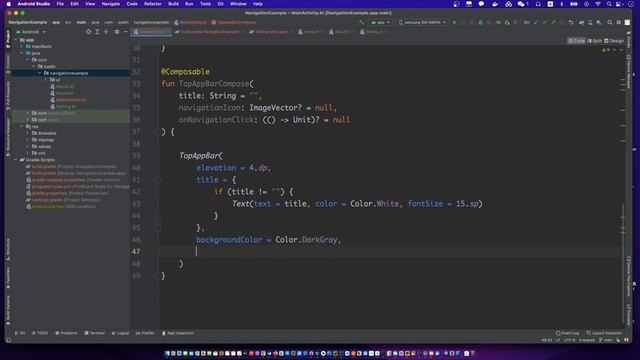
Task: Click line number 39 in gutter
Action: pyautogui.click(x=136, y=156)
